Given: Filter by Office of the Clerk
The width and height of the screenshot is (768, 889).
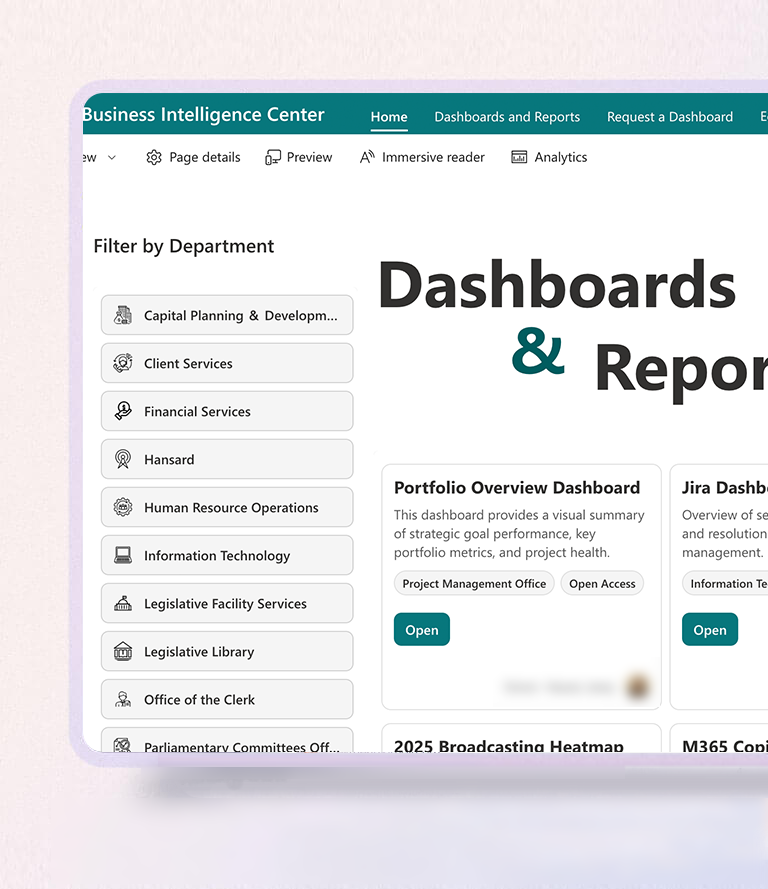Looking at the screenshot, I should (227, 699).
